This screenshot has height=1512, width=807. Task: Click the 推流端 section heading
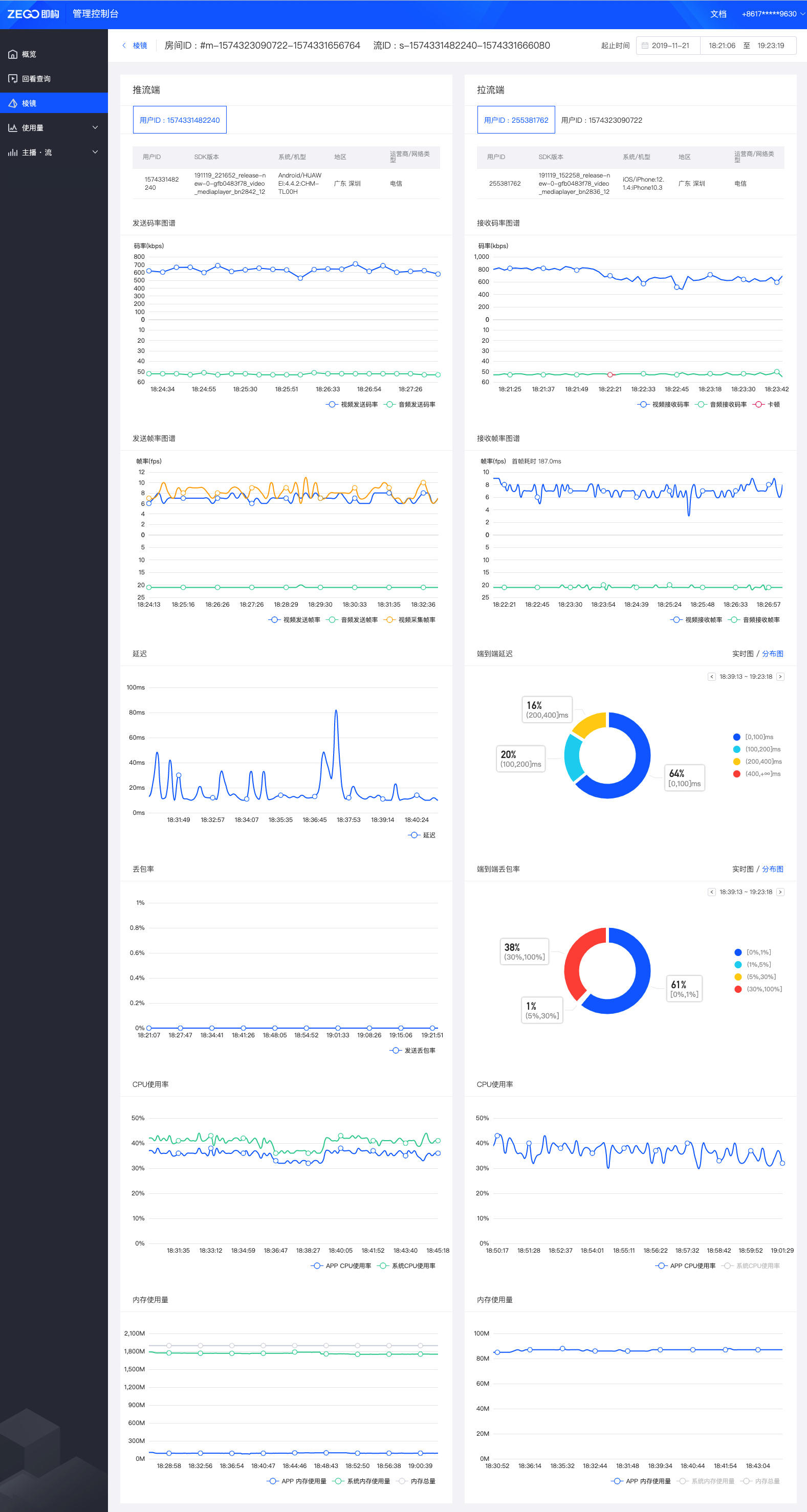click(146, 90)
